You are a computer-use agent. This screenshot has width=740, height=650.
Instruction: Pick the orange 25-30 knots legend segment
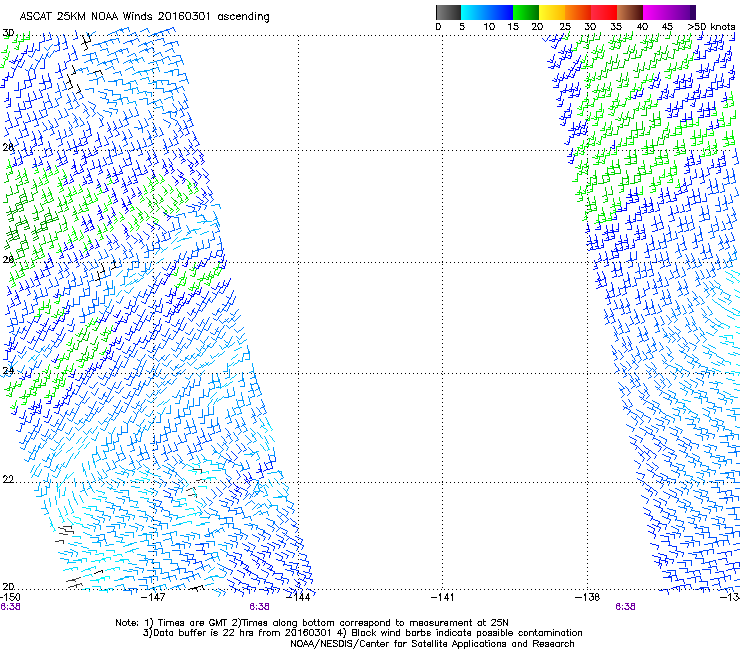[x=578, y=12]
